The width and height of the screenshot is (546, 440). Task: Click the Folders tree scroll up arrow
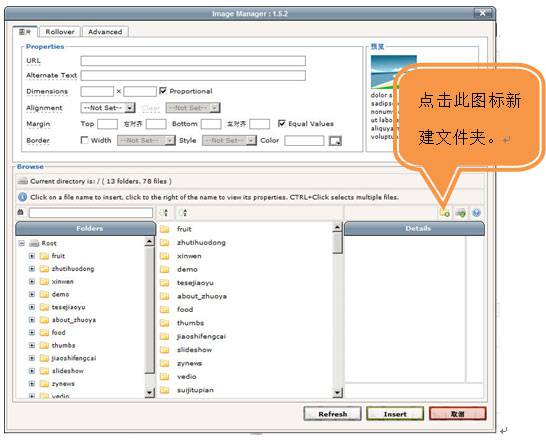point(149,241)
